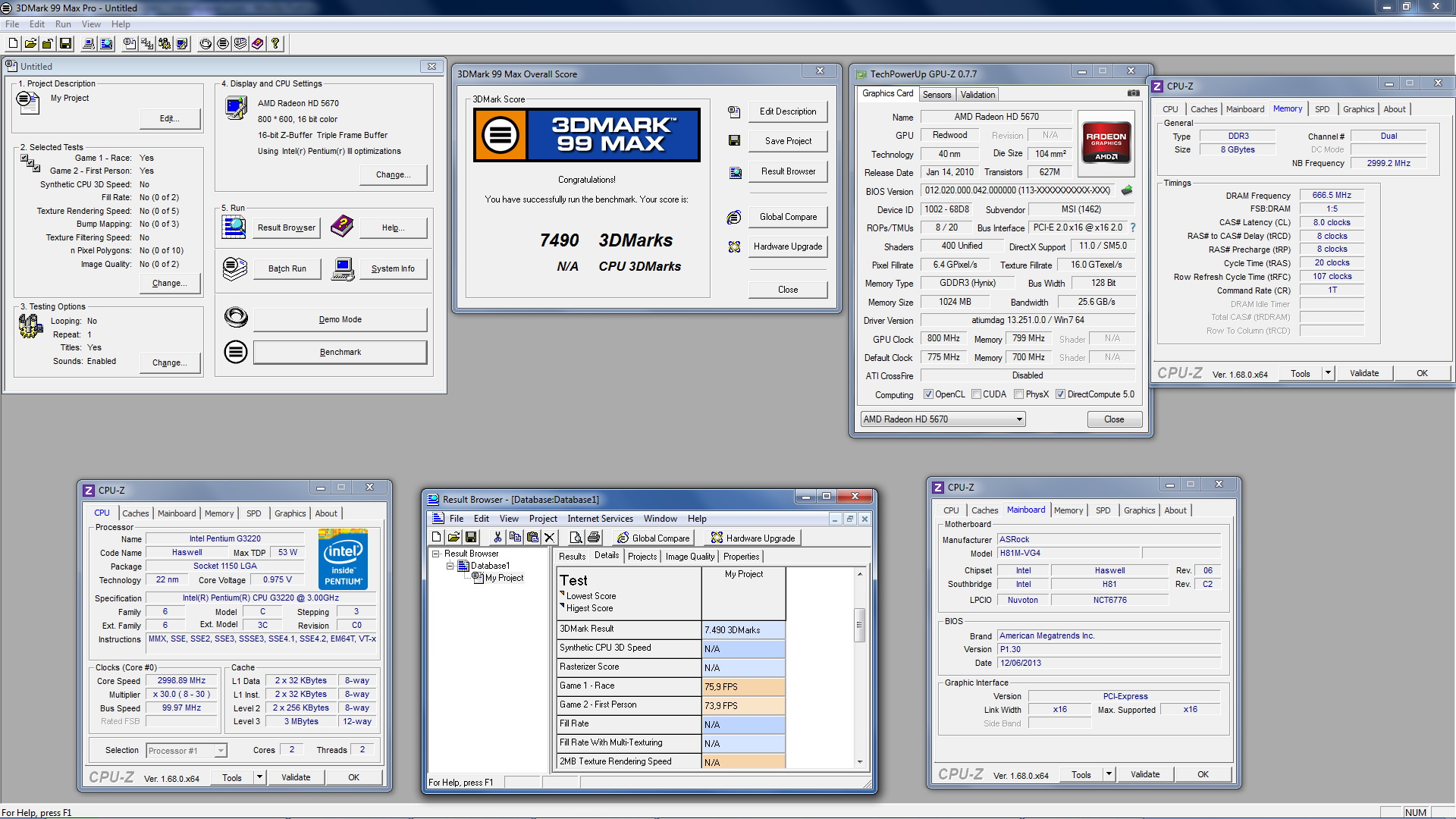Click Edit Description button in Overall Score dialog

click(x=788, y=111)
